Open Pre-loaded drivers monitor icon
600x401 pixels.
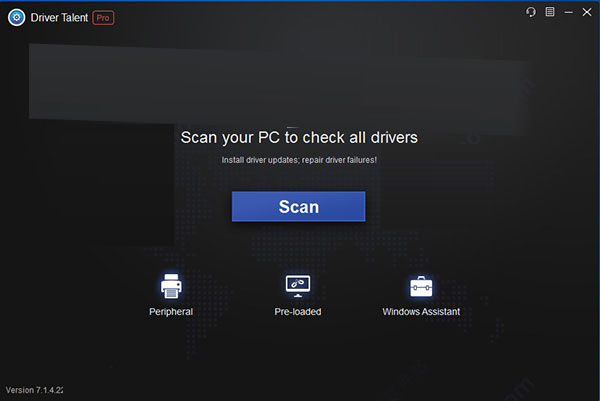(x=298, y=286)
